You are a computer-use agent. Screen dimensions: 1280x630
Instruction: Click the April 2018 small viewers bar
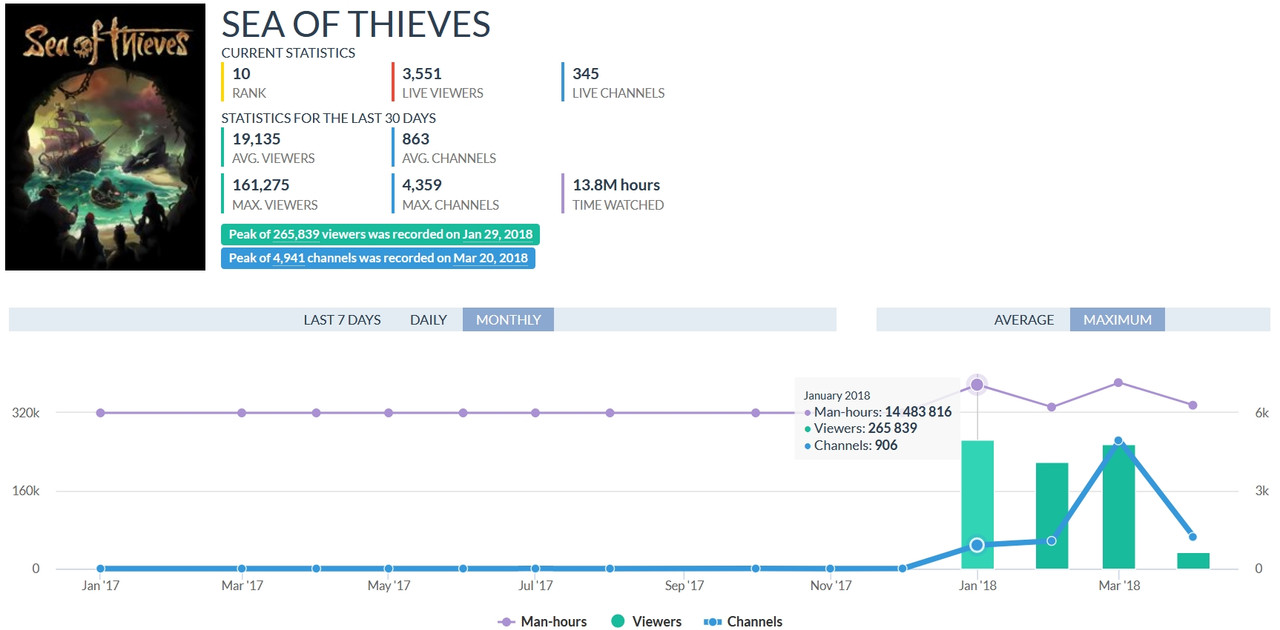[1193, 561]
